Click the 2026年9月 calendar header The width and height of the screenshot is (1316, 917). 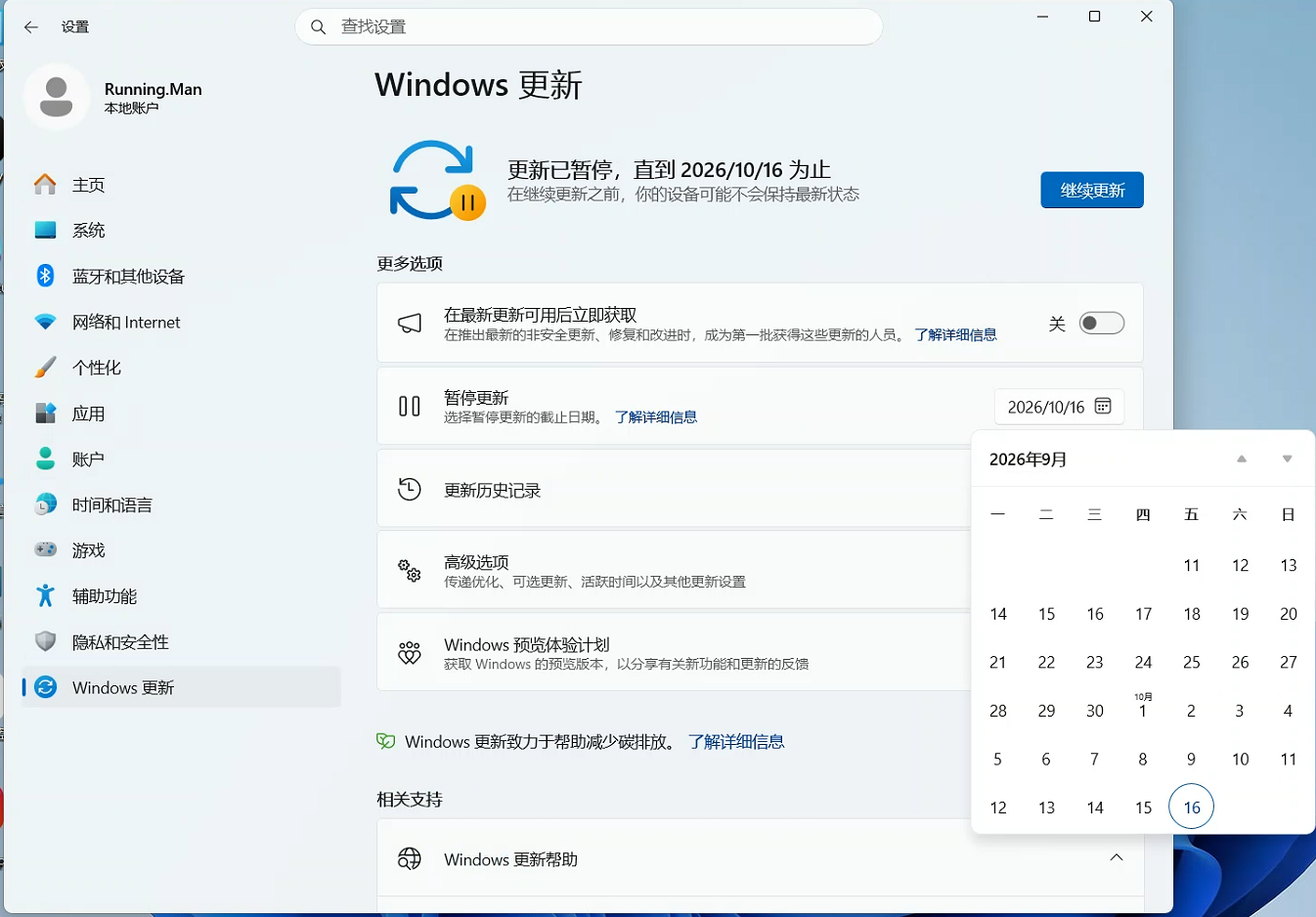[1029, 459]
